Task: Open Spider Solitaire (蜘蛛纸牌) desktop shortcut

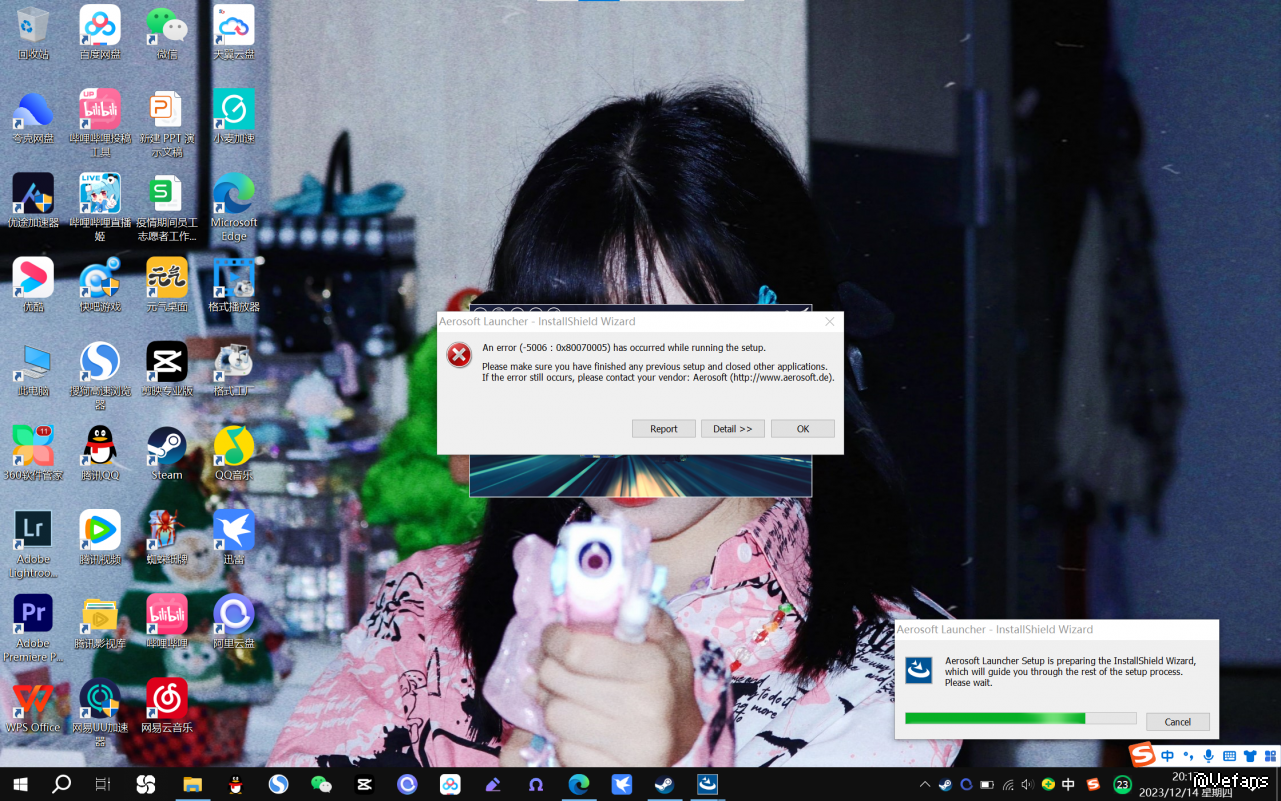Action: (x=167, y=537)
